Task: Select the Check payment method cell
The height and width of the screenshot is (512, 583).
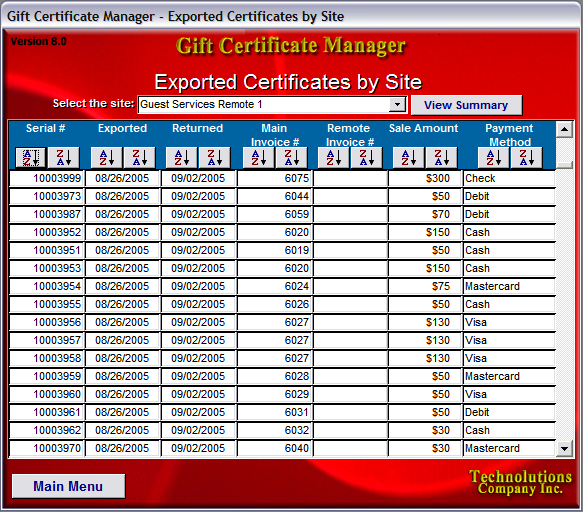Action: (x=509, y=178)
